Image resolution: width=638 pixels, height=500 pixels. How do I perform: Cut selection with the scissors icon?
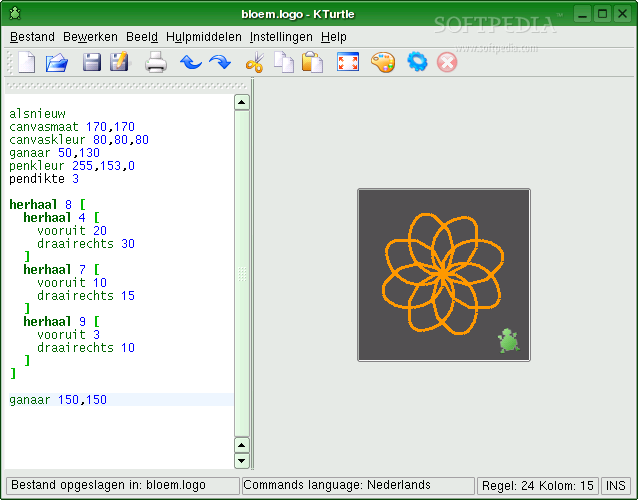[254, 62]
